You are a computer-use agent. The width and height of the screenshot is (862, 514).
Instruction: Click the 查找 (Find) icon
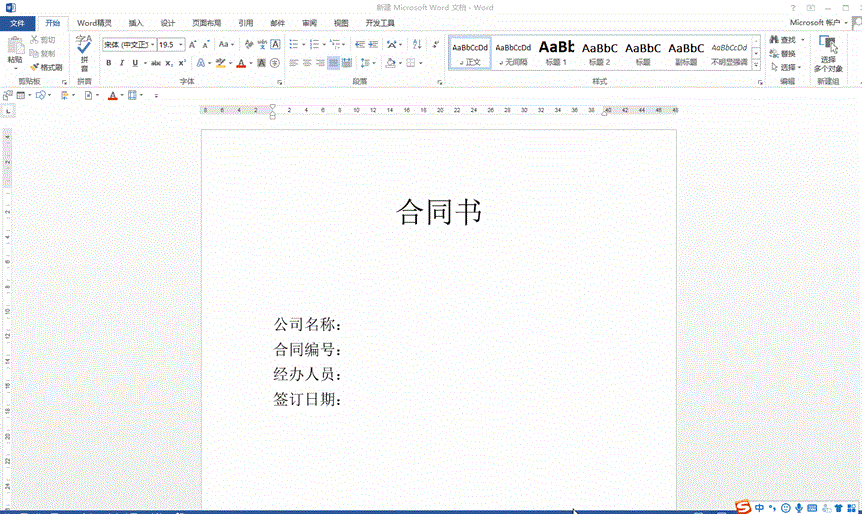[783, 40]
